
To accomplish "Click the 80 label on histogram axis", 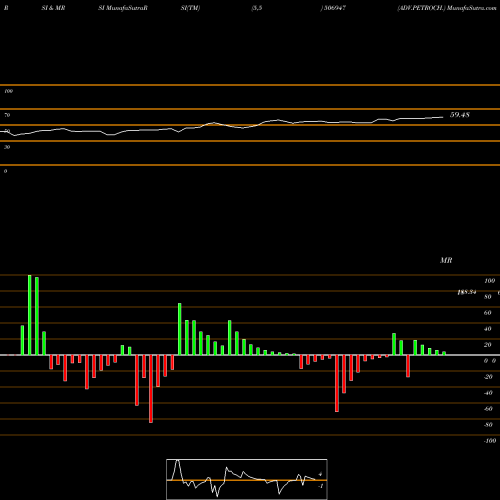I will pyautogui.click(x=488, y=297).
